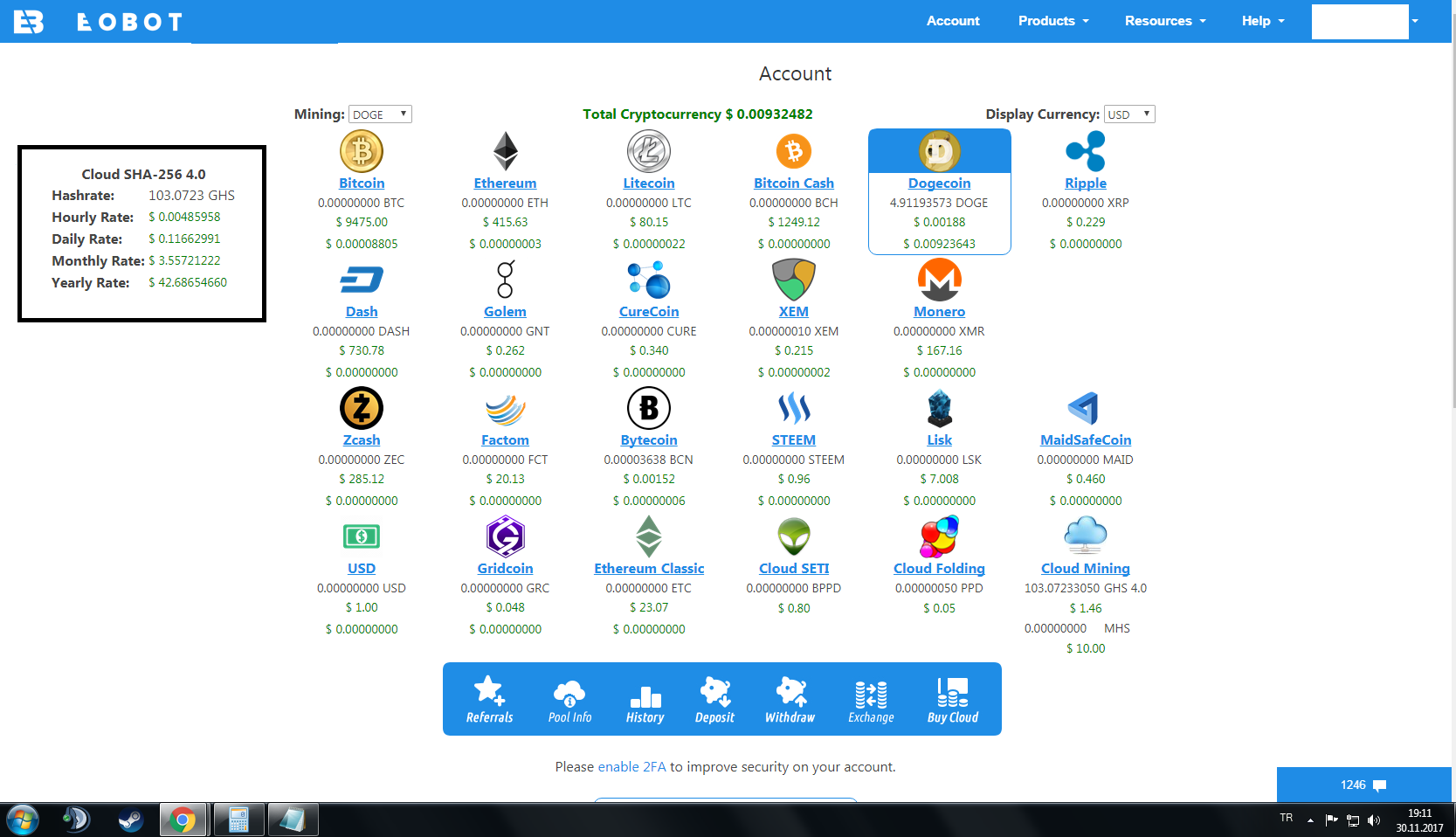1456x837 pixels.
Task: Open the Mining coin dropdown
Action: (380, 114)
